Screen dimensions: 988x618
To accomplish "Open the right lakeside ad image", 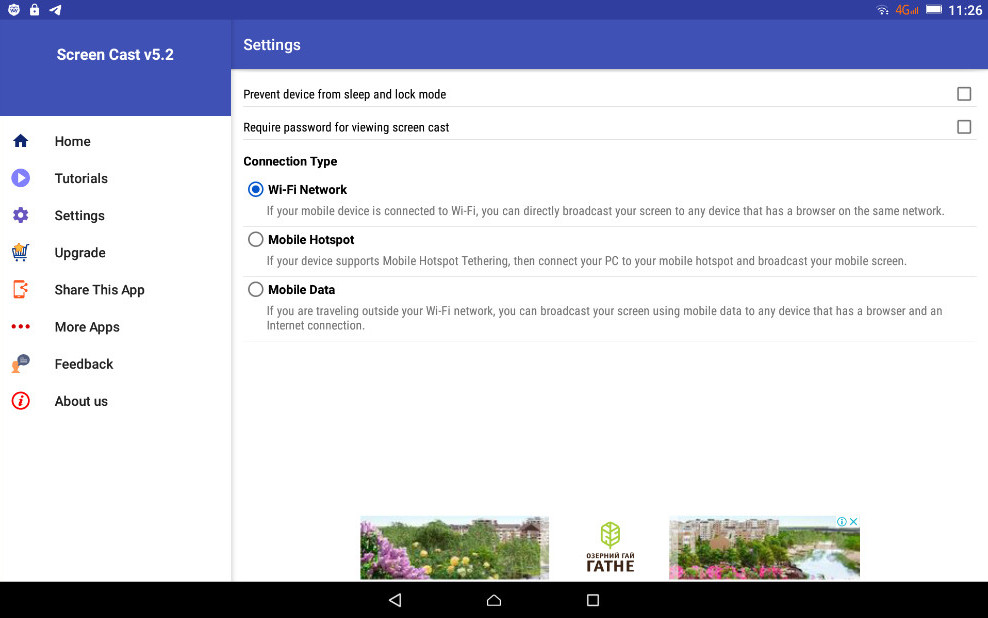I will point(764,547).
